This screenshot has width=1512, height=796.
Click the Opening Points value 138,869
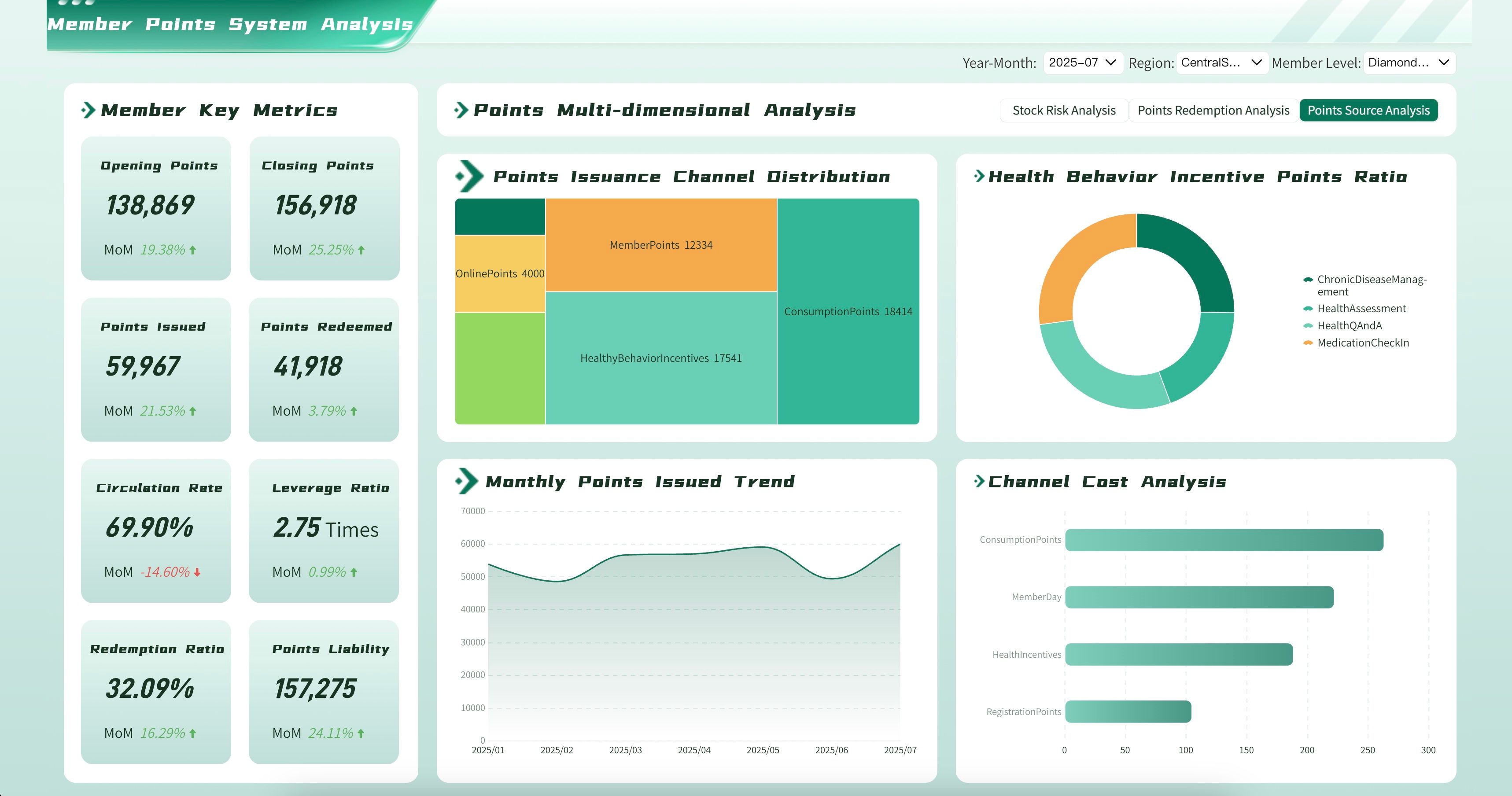150,206
